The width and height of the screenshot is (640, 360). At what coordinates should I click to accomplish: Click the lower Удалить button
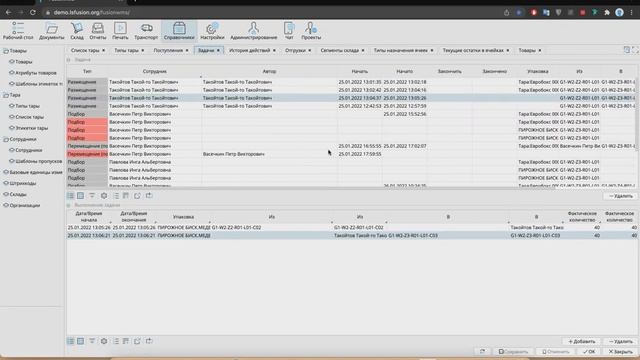pos(621,341)
